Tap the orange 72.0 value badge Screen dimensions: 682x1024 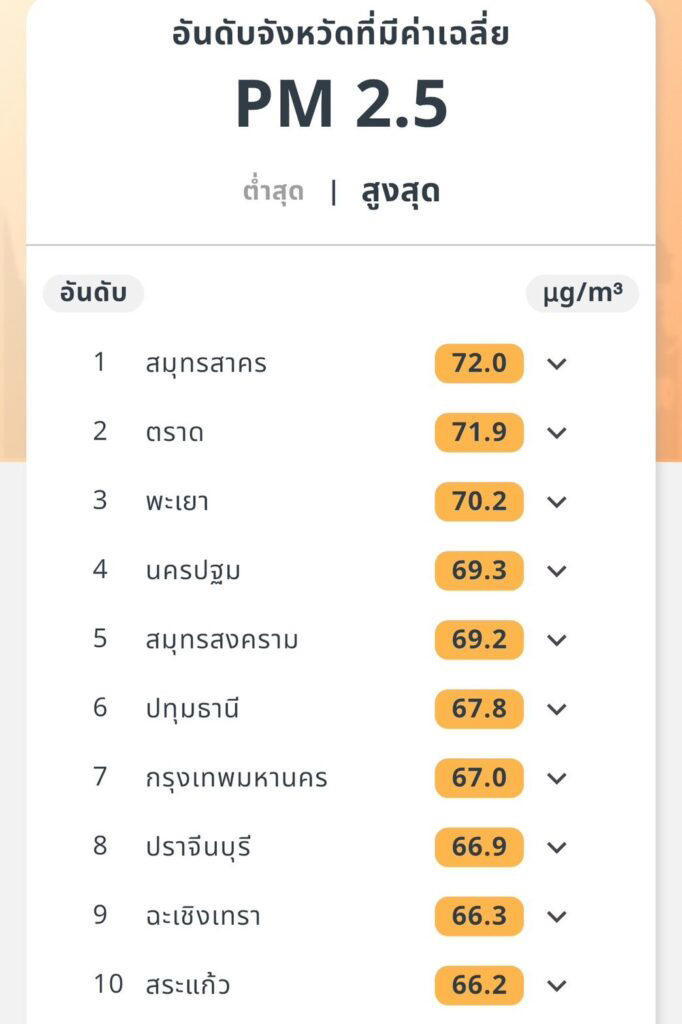point(478,364)
